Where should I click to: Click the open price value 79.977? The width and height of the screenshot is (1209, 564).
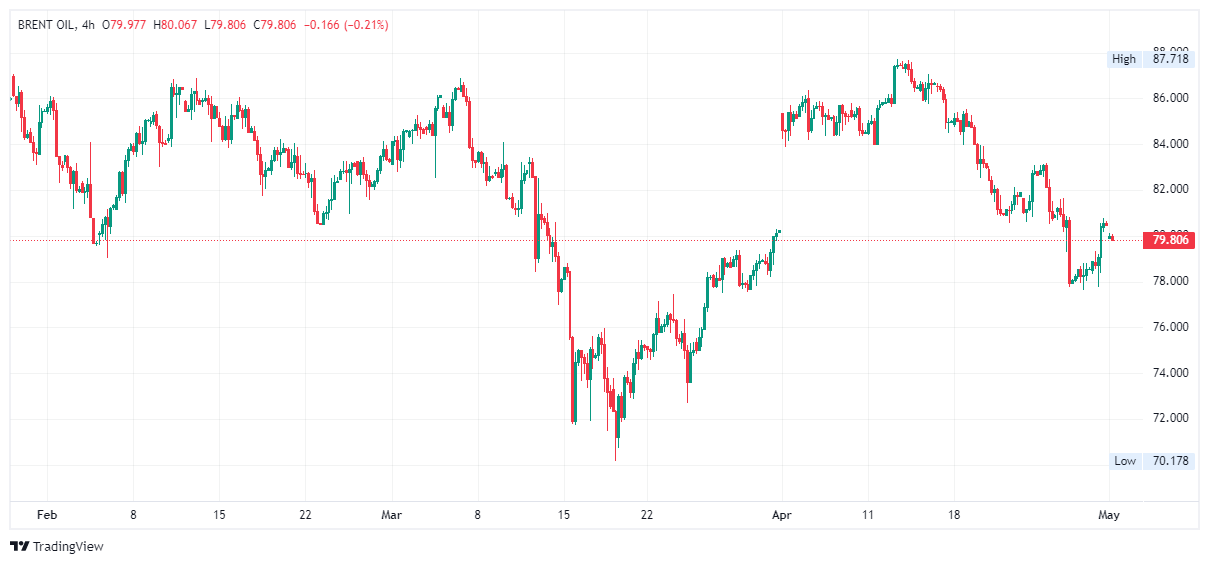[128, 24]
